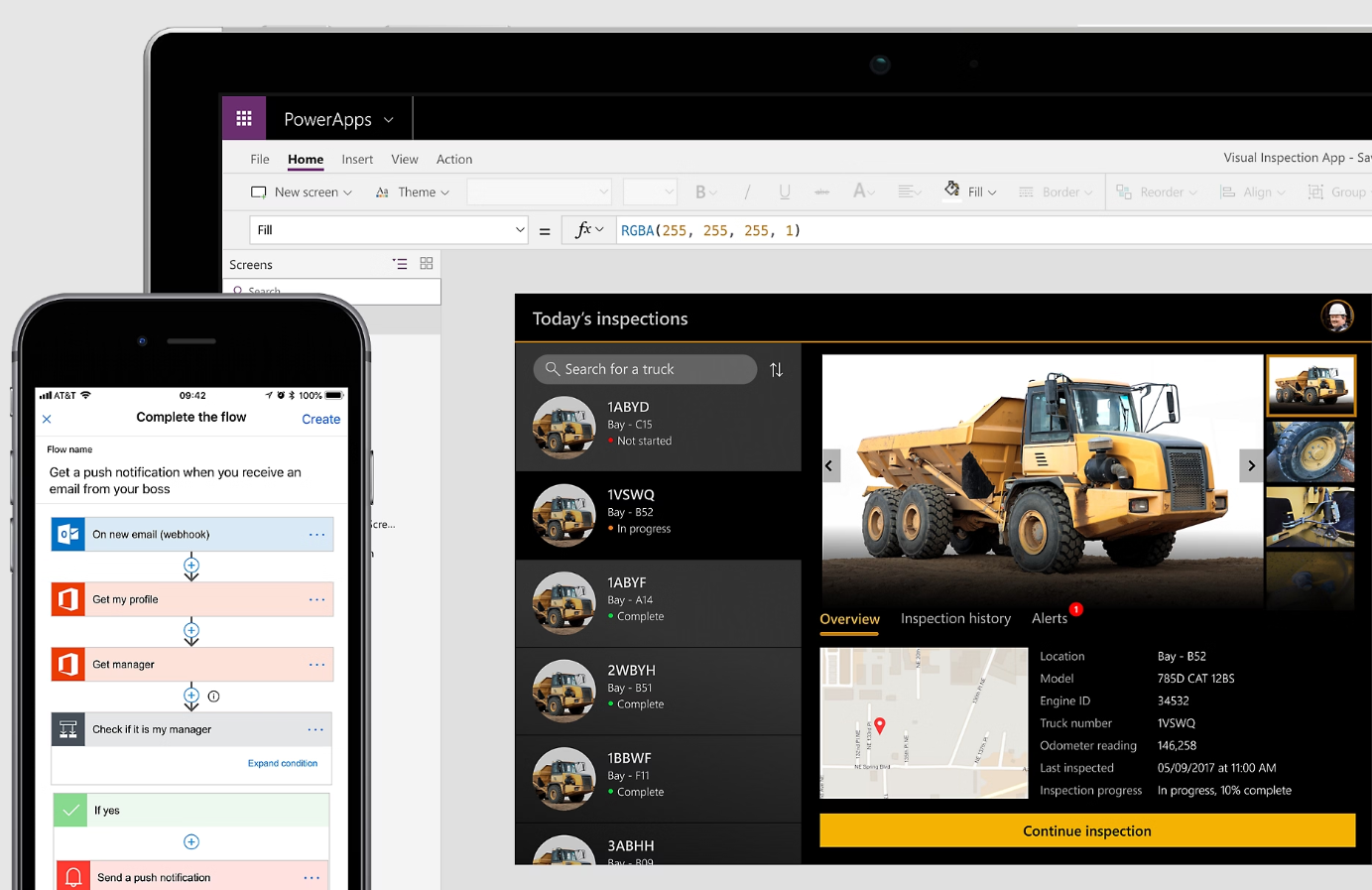This screenshot has height=890, width=1372.
Task: Open the font color picker
Action: click(x=863, y=191)
